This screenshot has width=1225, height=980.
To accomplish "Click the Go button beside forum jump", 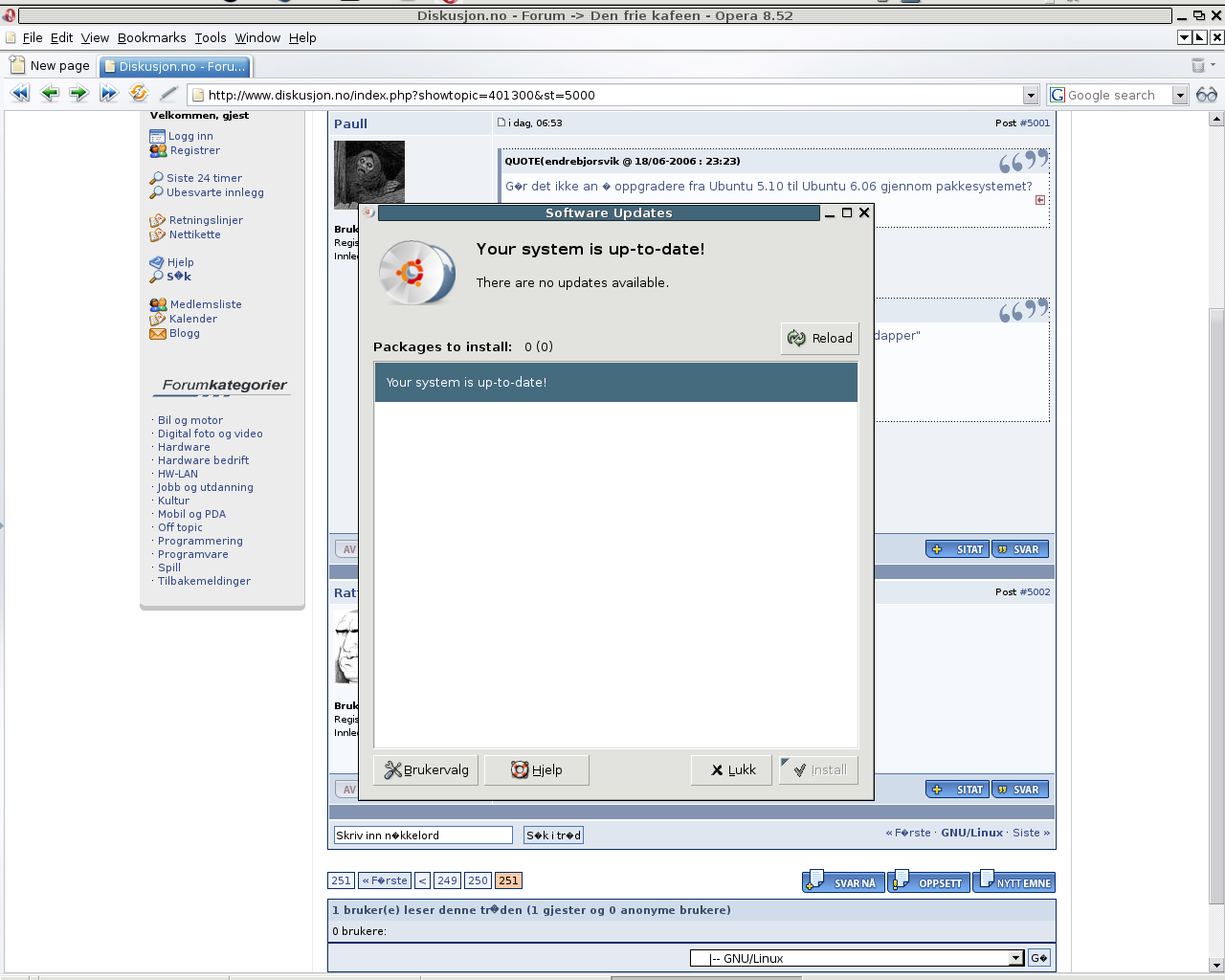I will 1039,958.
